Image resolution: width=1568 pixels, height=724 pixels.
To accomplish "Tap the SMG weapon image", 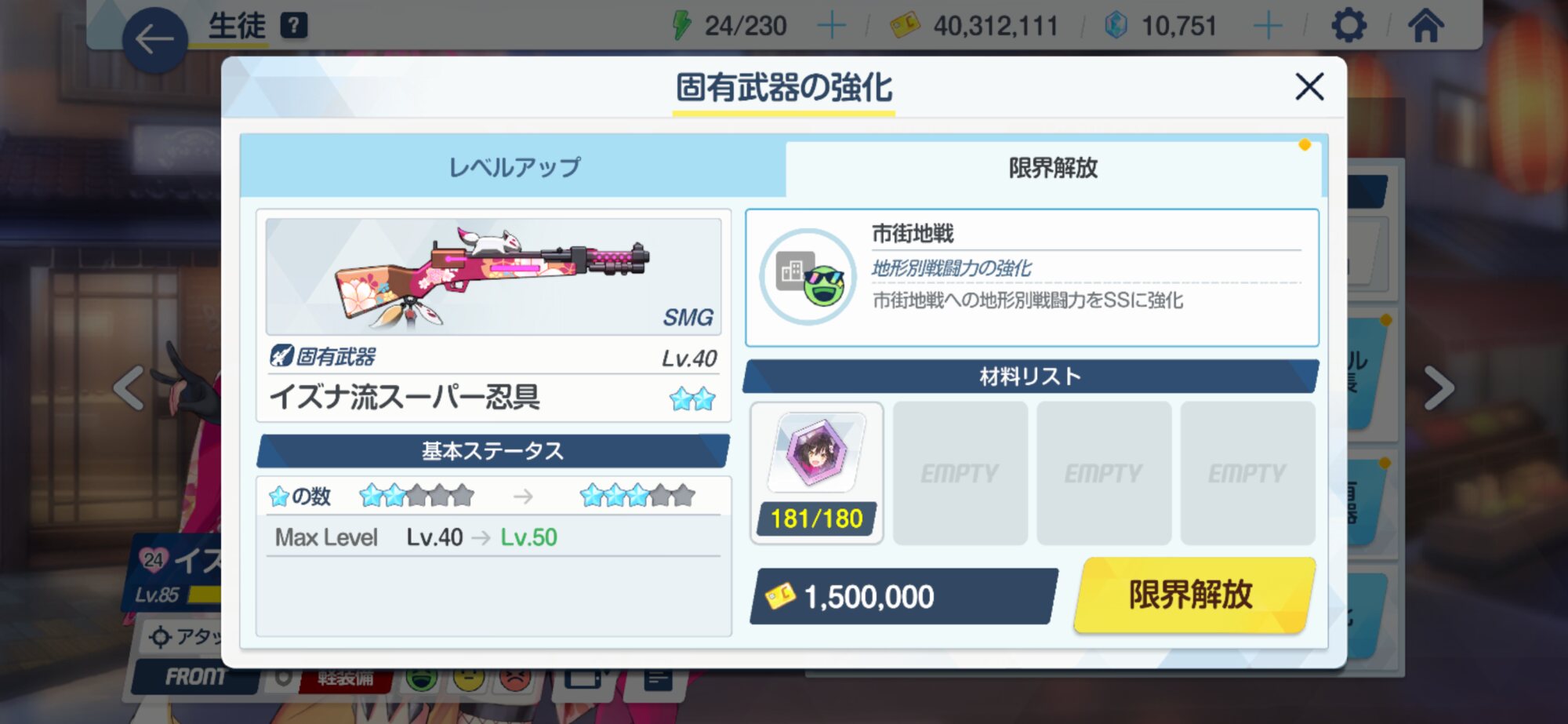I will click(x=493, y=276).
